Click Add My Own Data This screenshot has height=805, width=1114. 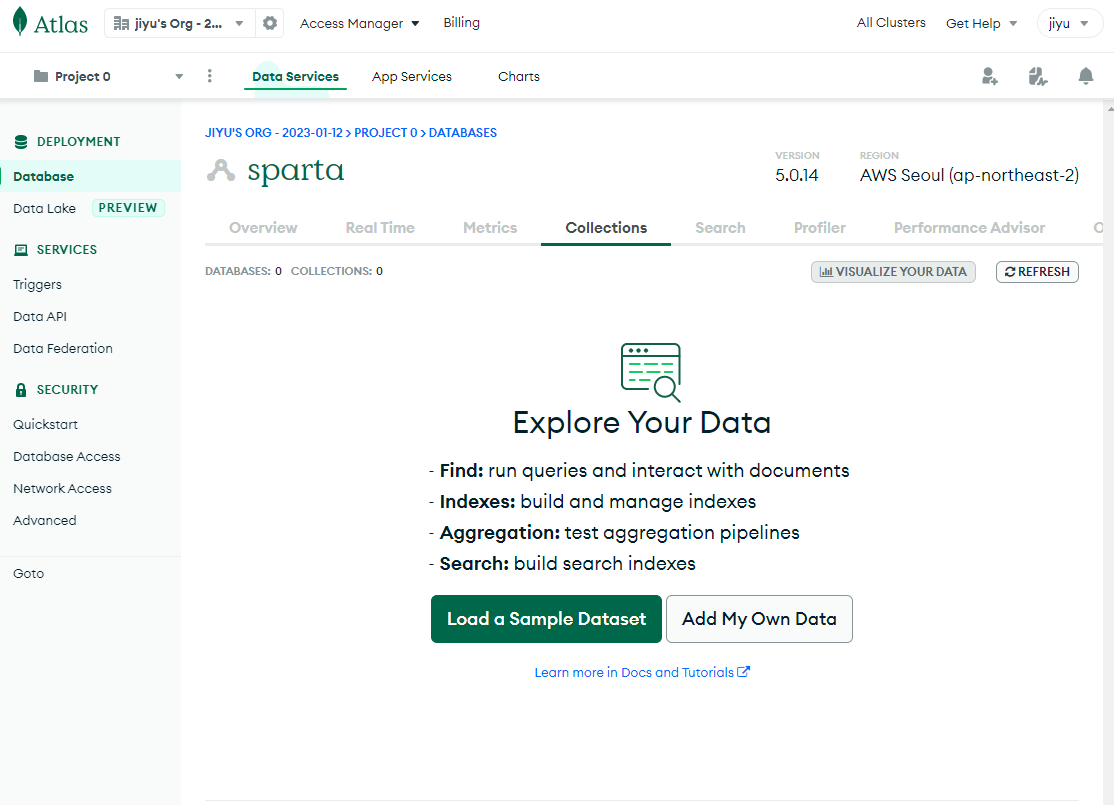point(759,619)
